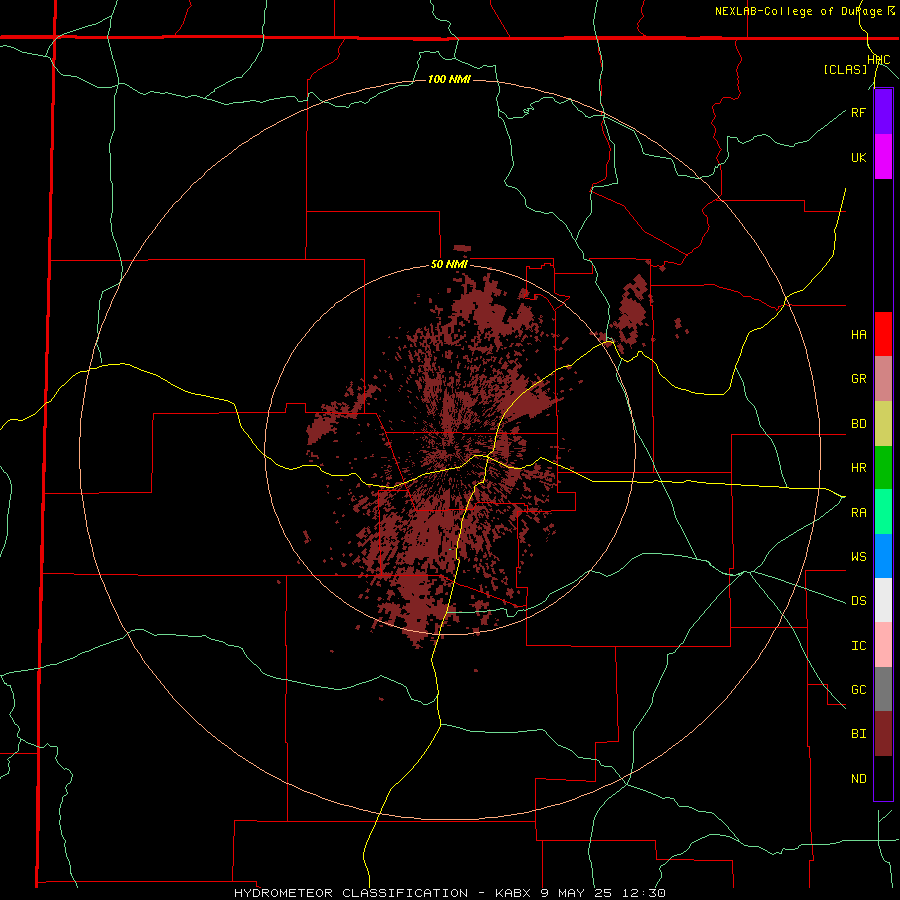Click the UK legend label

click(x=858, y=157)
